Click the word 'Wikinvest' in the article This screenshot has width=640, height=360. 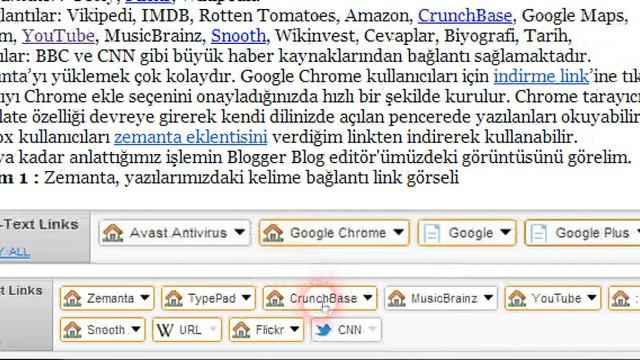point(314,36)
